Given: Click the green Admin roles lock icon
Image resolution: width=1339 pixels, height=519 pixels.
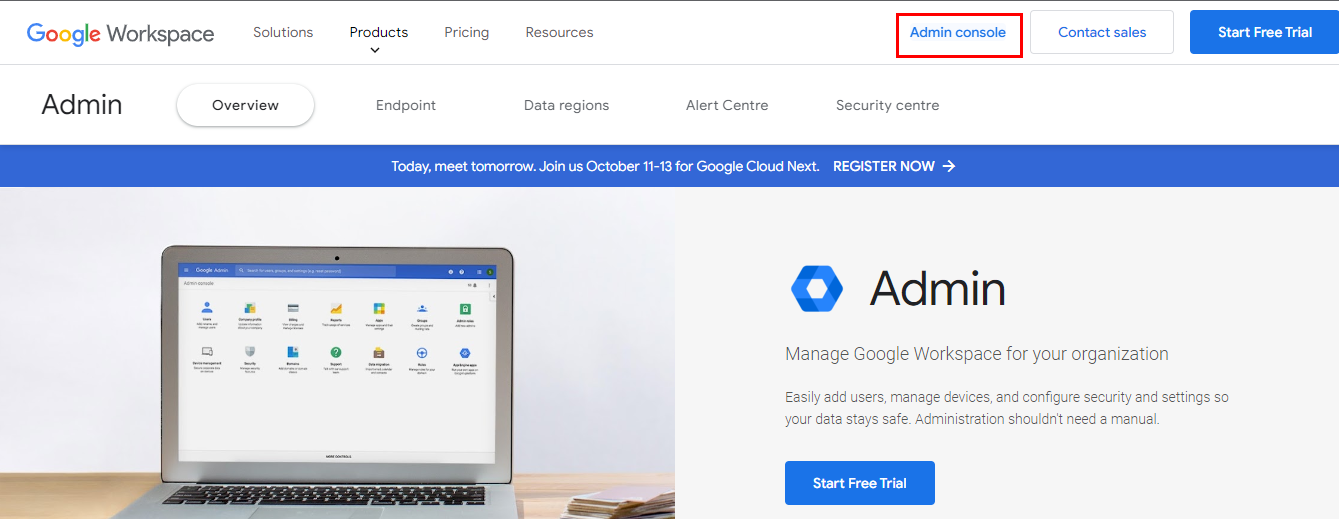Looking at the screenshot, I should click(465, 308).
